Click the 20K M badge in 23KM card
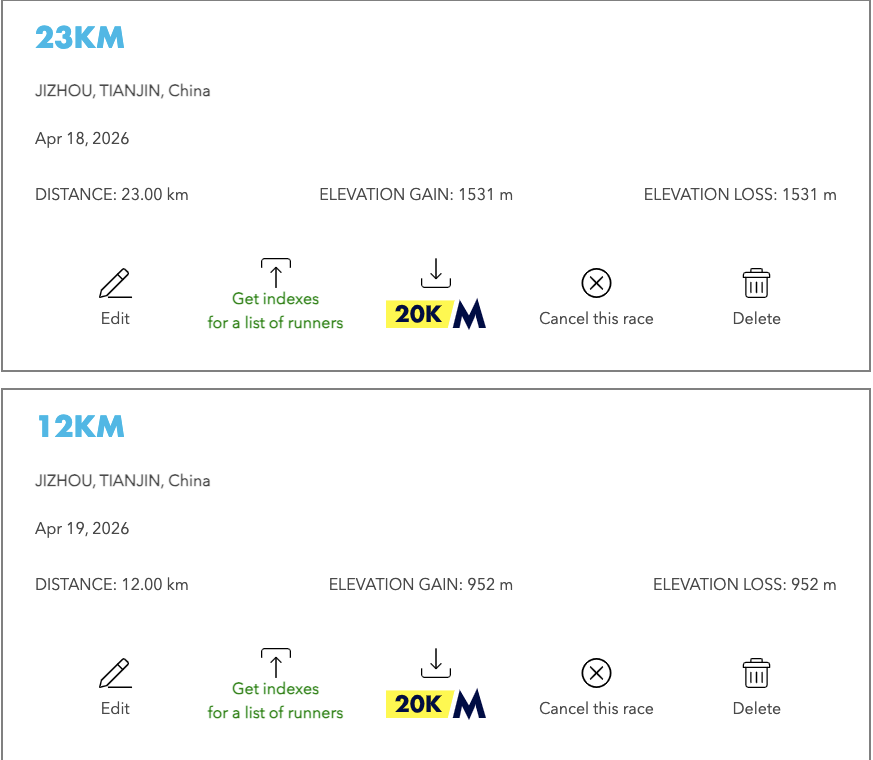Screen dimensions: 873x760 coord(436,314)
